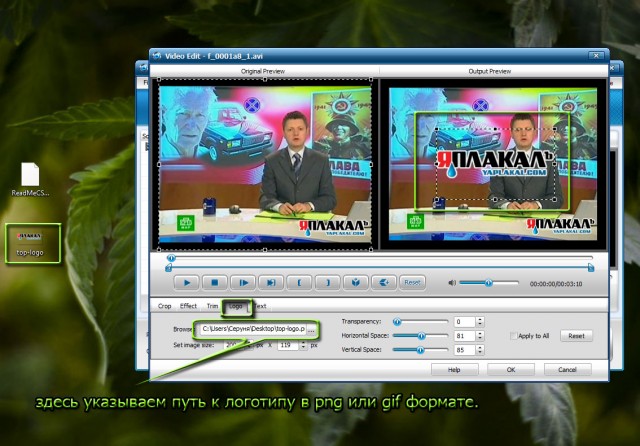Click the Transparency value field
This screenshot has width=640, height=446.
(464, 322)
